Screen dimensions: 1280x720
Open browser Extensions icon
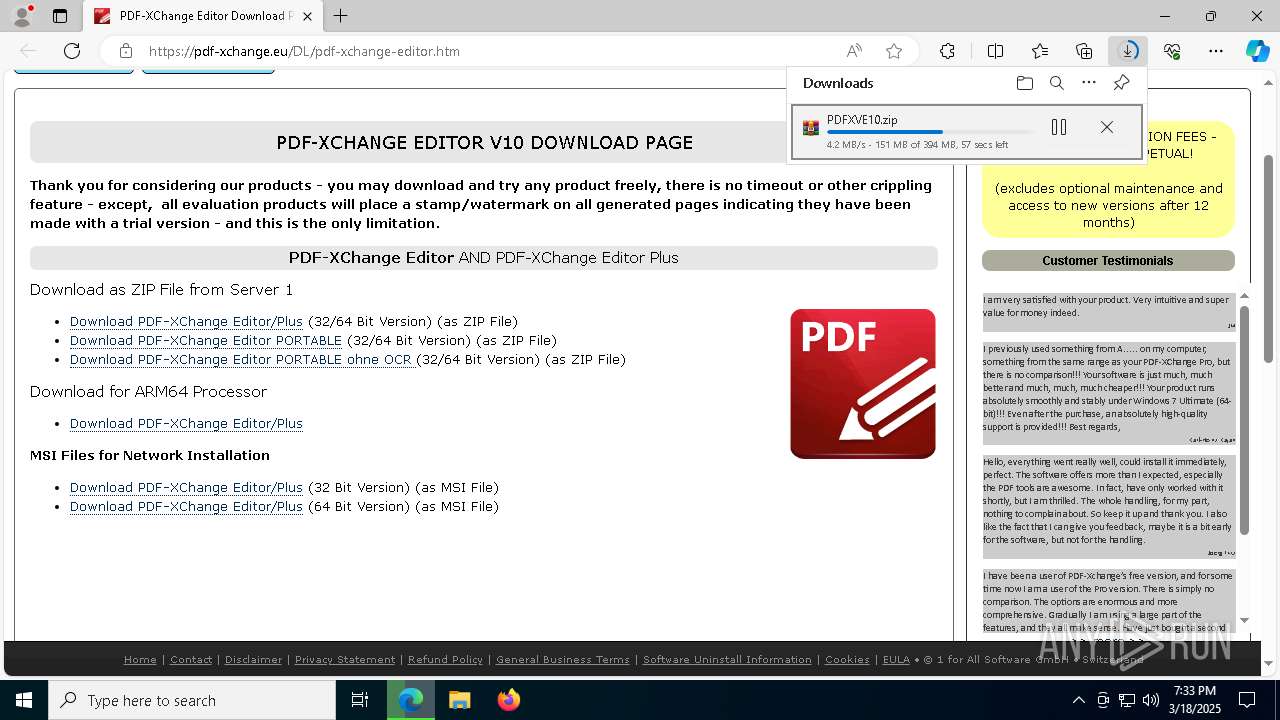[x=947, y=51]
